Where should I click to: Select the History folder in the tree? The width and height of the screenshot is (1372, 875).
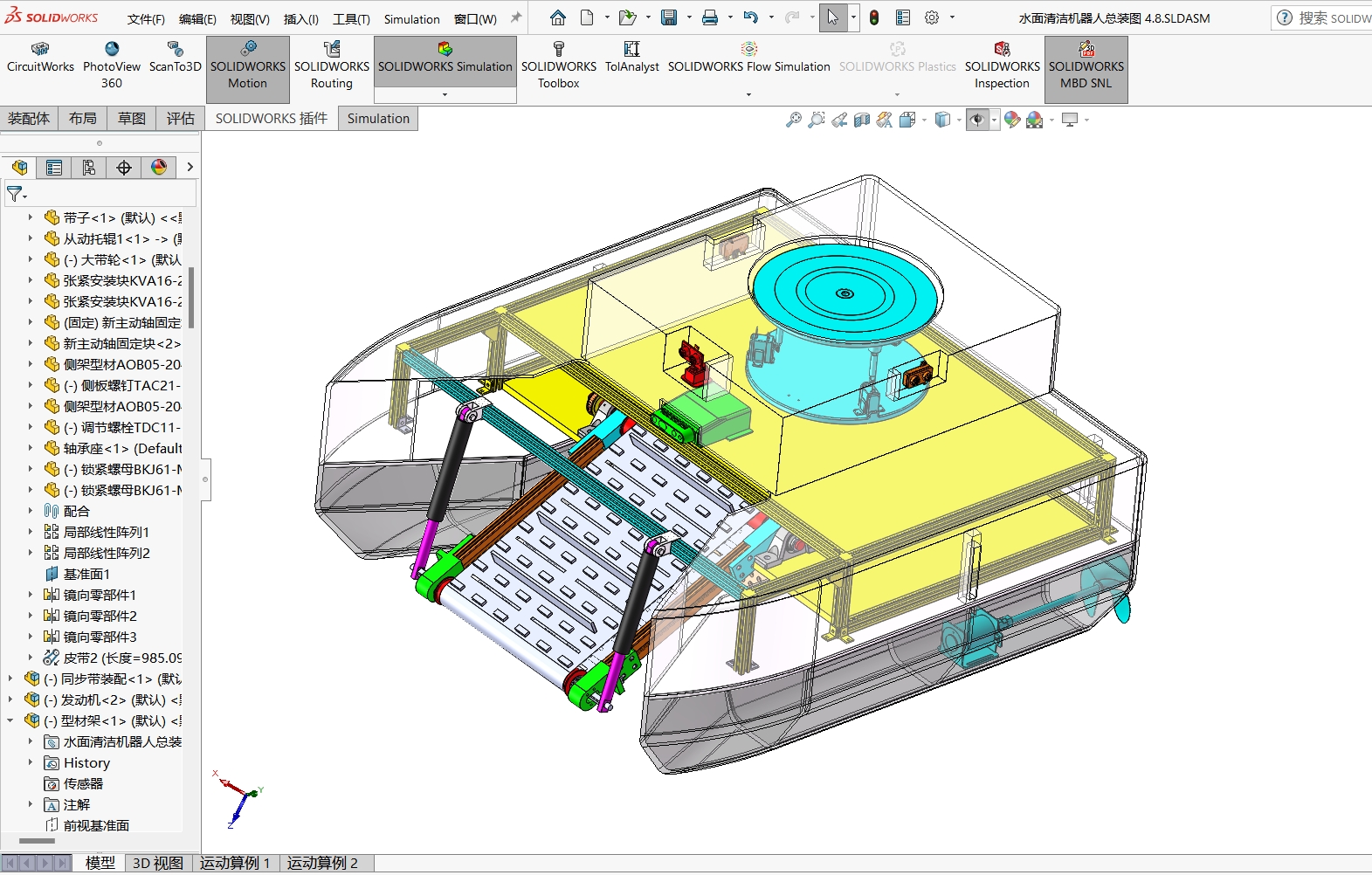(86, 762)
